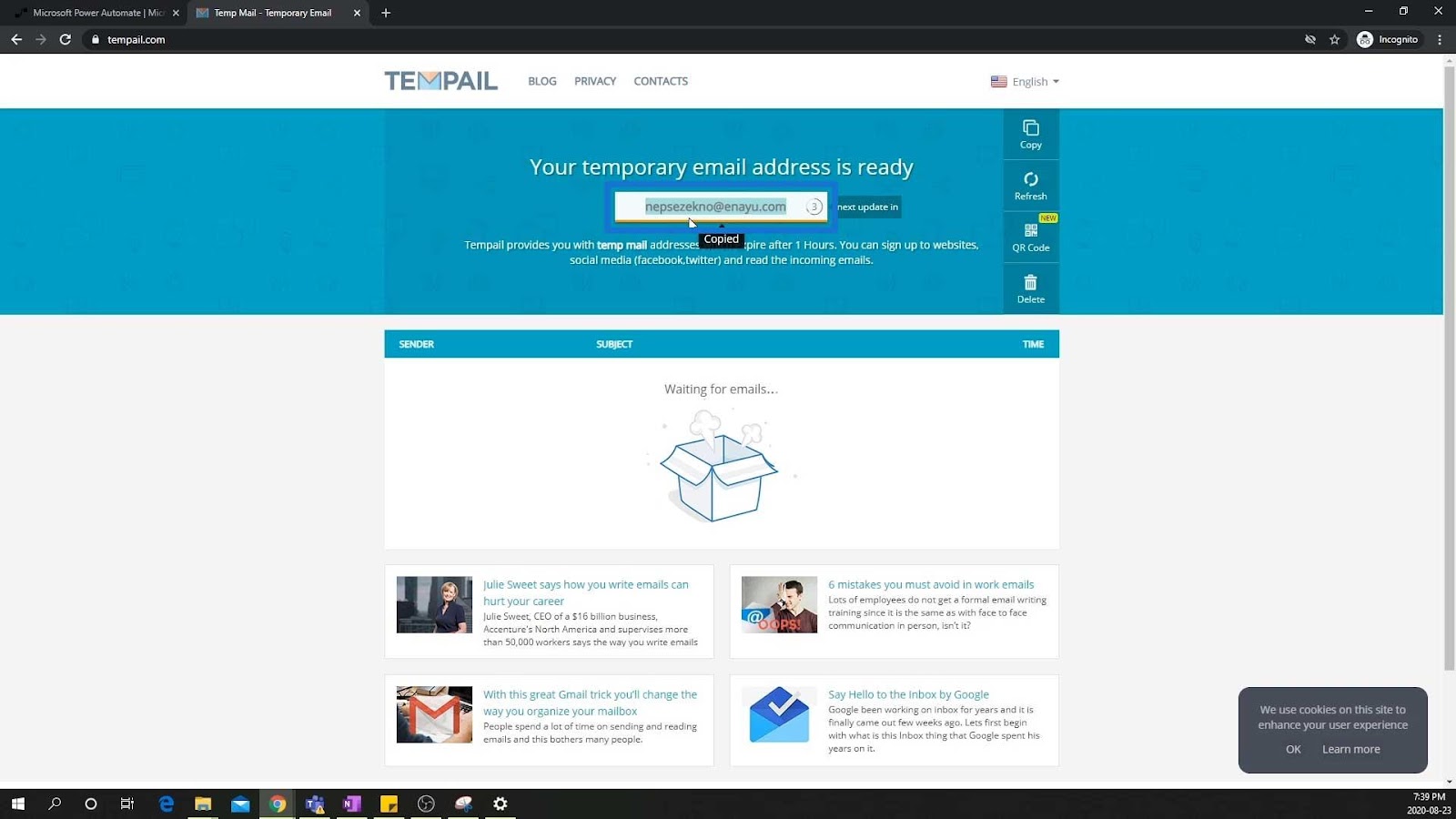This screenshot has width=1456, height=819.
Task: Open the Say Hello to Inbox article
Action: click(x=908, y=694)
